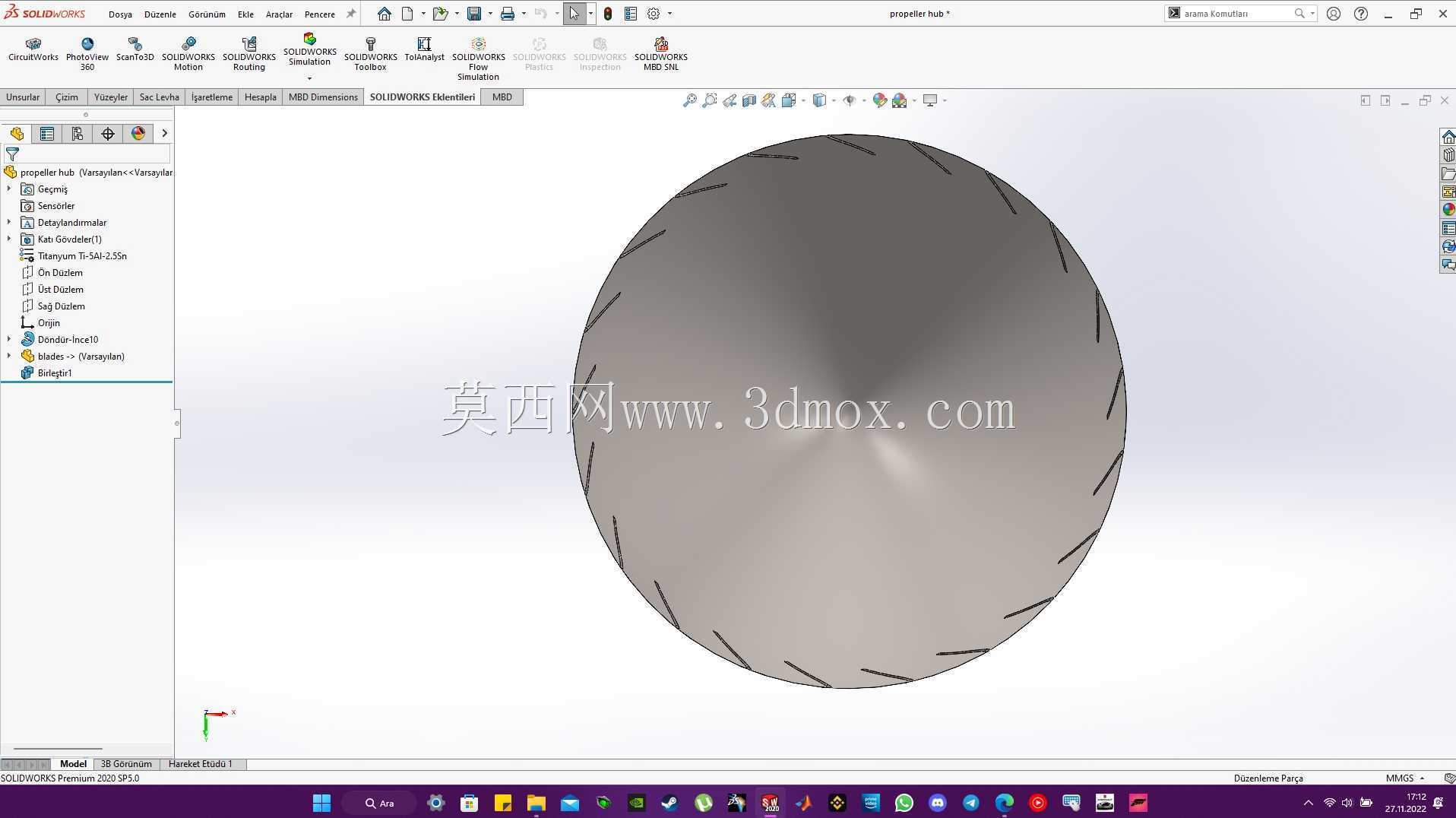The width and height of the screenshot is (1456, 818).
Task: Switch to PropertyManager tab
Action: click(x=47, y=134)
